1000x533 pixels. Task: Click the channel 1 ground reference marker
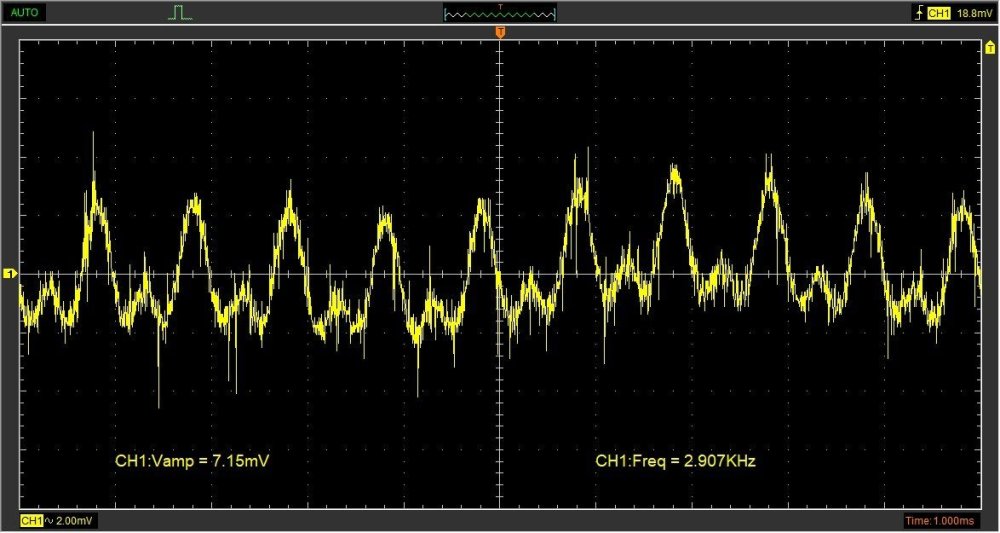pyautogui.click(x=10, y=273)
